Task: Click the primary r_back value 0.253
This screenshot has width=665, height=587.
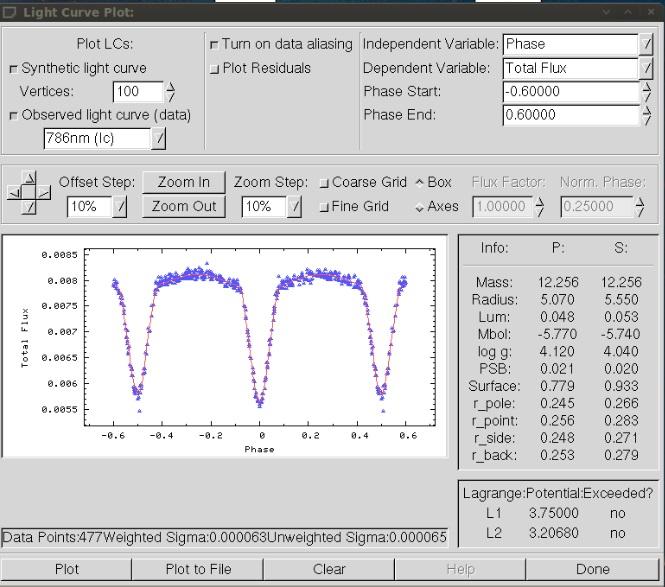Action: [x=557, y=455]
